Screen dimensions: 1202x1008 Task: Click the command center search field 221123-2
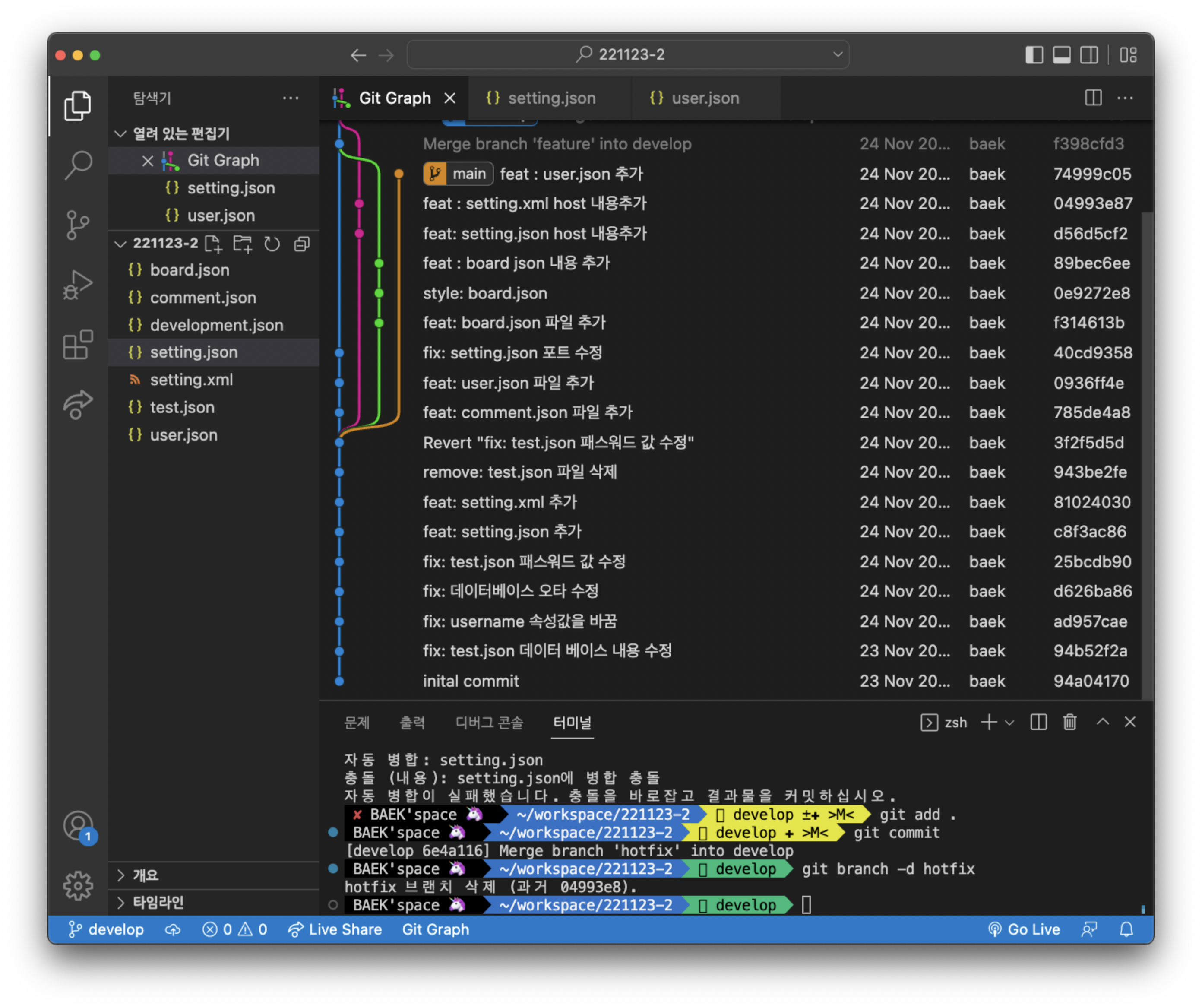coord(628,55)
